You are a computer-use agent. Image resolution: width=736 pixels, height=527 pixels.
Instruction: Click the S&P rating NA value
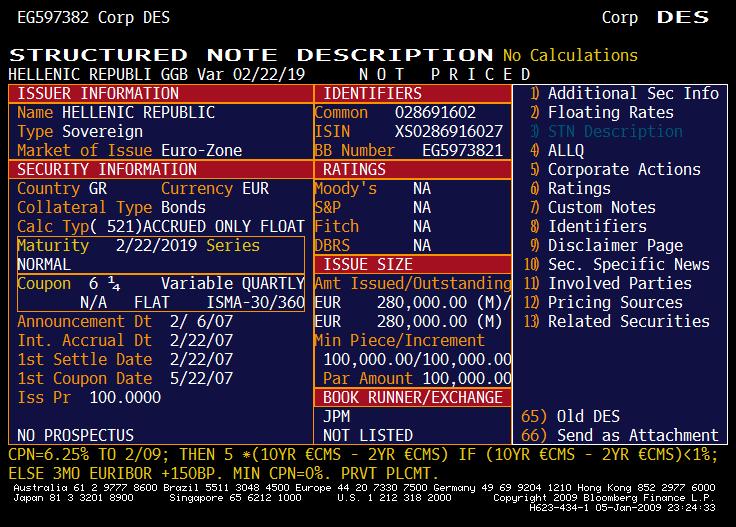point(422,207)
